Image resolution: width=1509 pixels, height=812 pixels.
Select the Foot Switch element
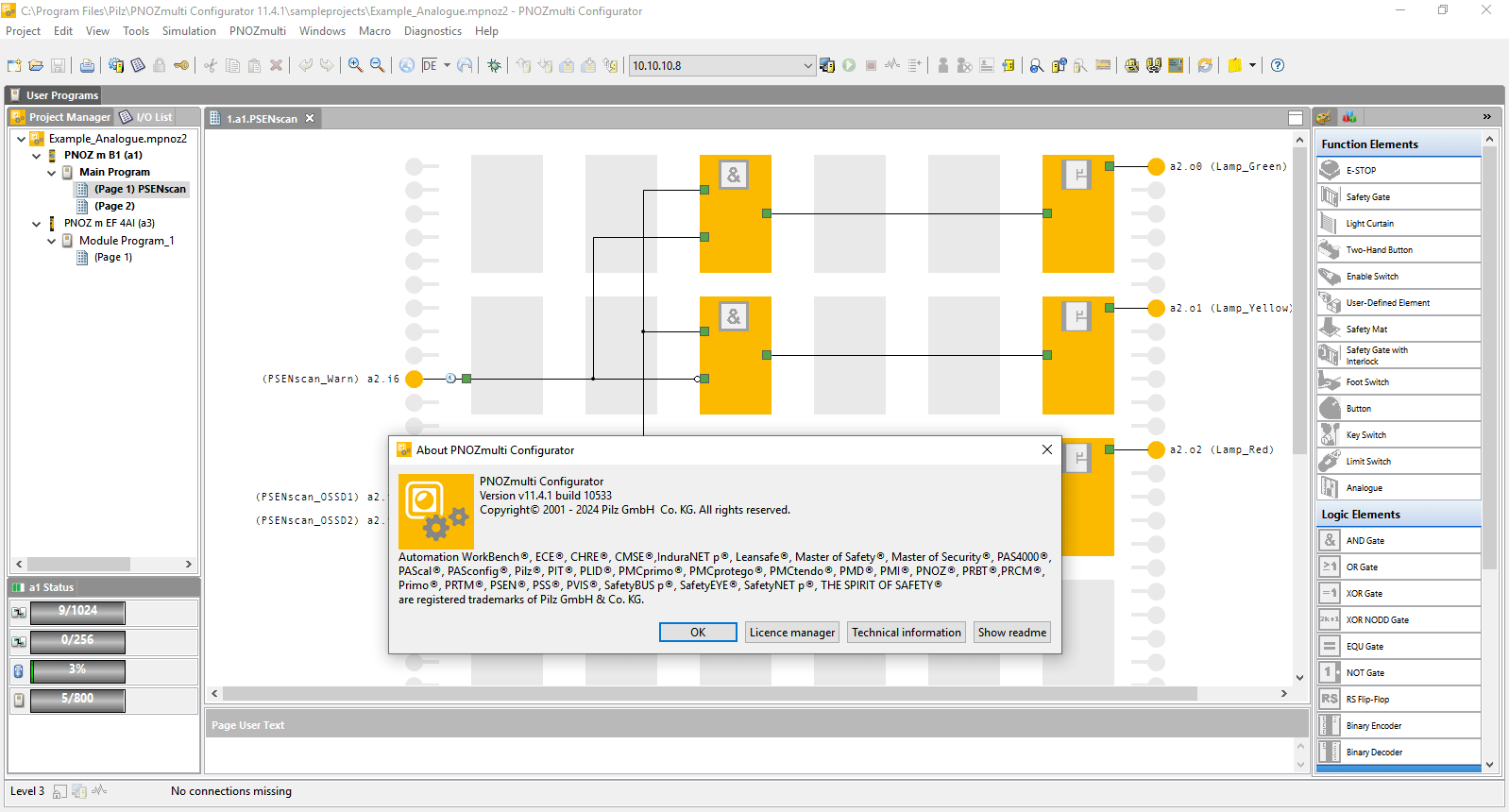[x=1399, y=381]
